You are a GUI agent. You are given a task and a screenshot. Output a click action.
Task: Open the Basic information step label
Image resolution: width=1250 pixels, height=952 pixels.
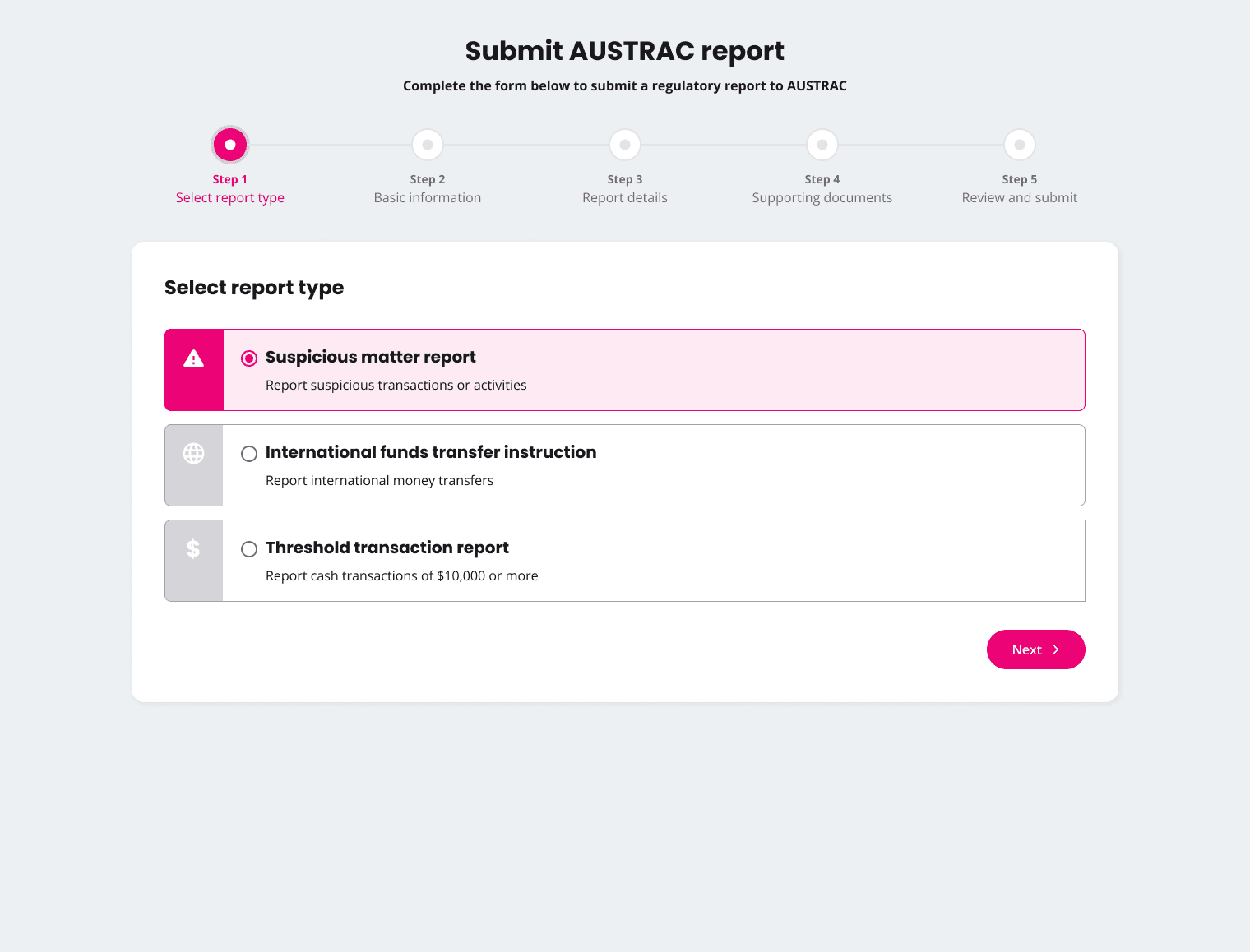coord(428,198)
